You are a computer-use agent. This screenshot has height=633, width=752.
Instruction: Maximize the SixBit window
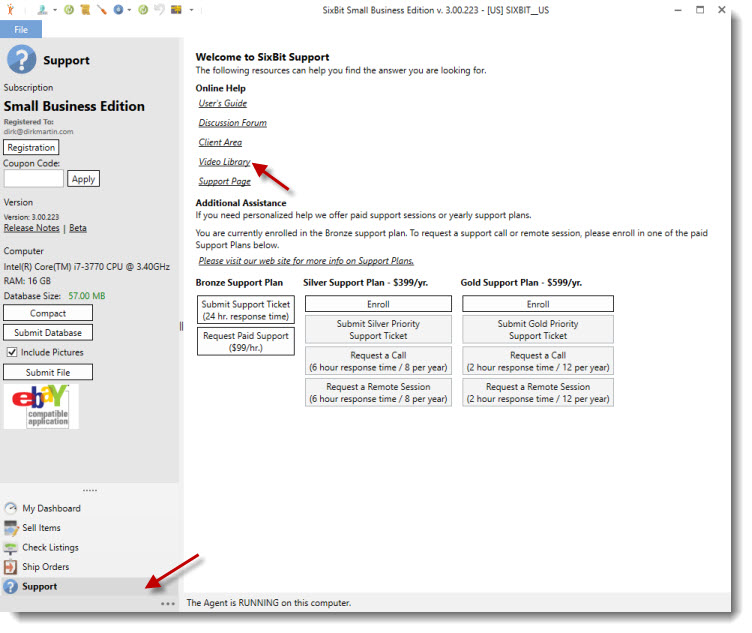700,10
